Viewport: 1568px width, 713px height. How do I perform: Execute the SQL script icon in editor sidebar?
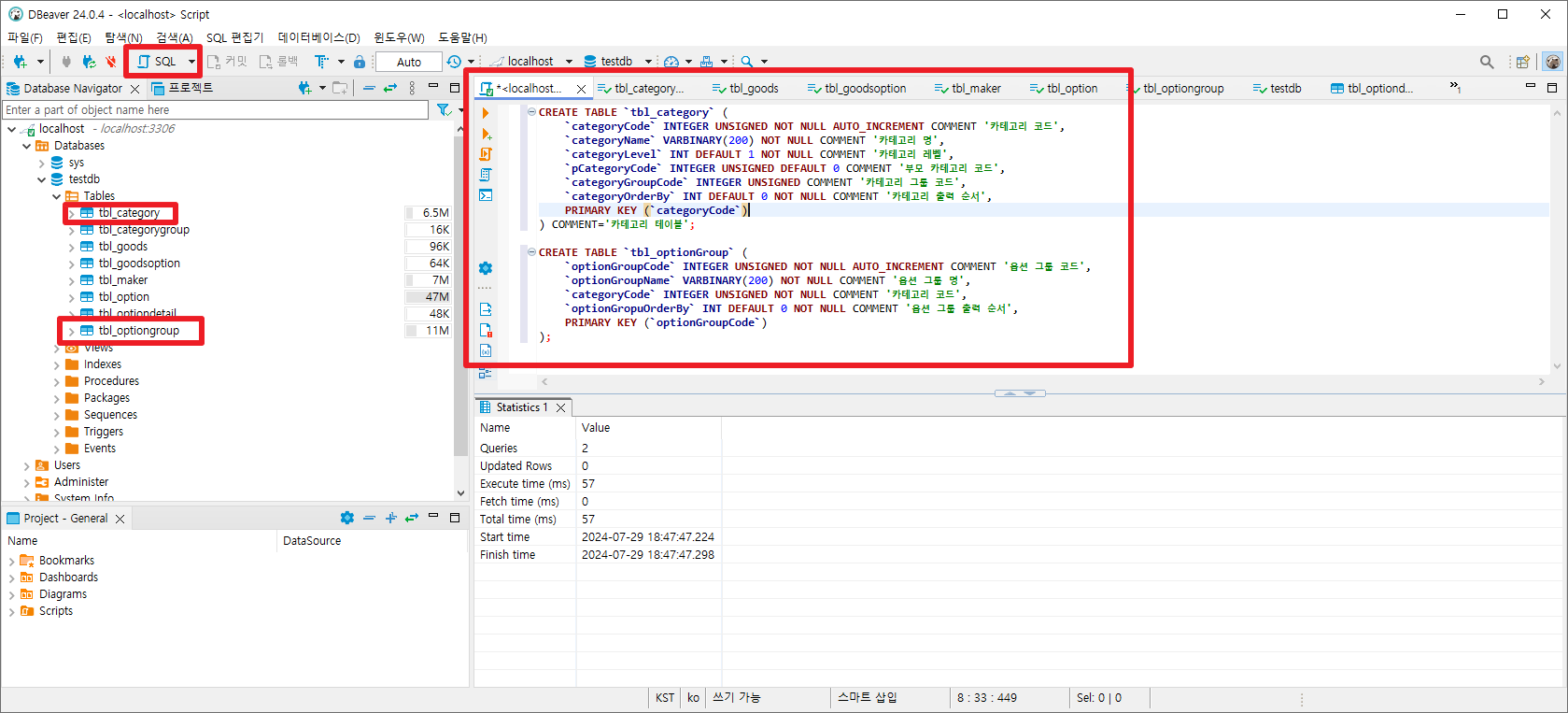click(486, 154)
